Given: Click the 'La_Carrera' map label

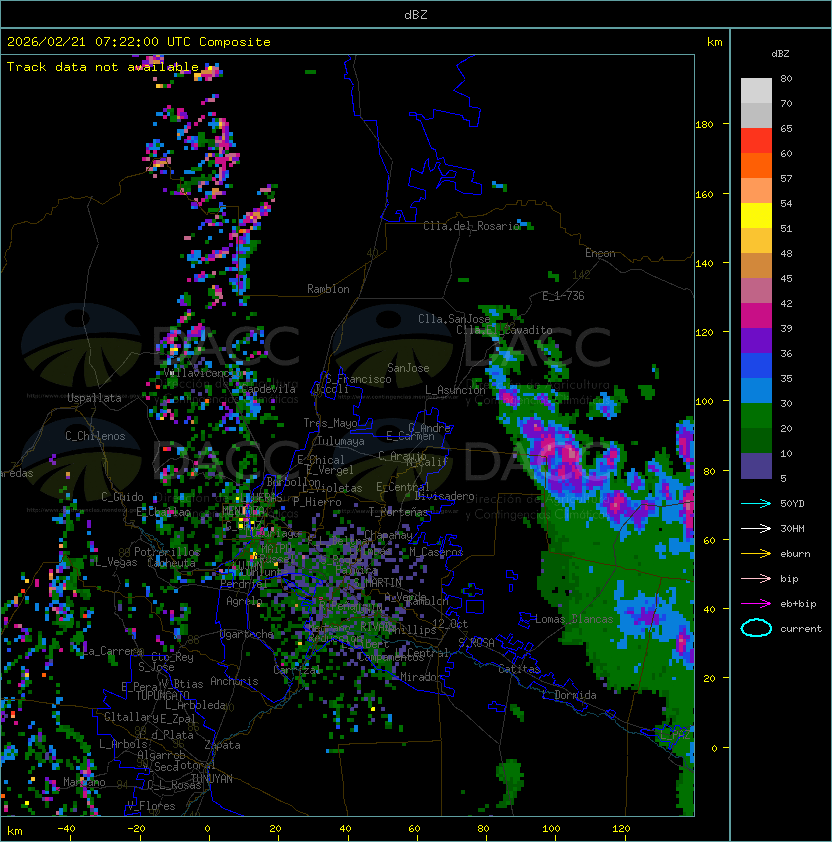Looking at the screenshot, I should tap(113, 651).
